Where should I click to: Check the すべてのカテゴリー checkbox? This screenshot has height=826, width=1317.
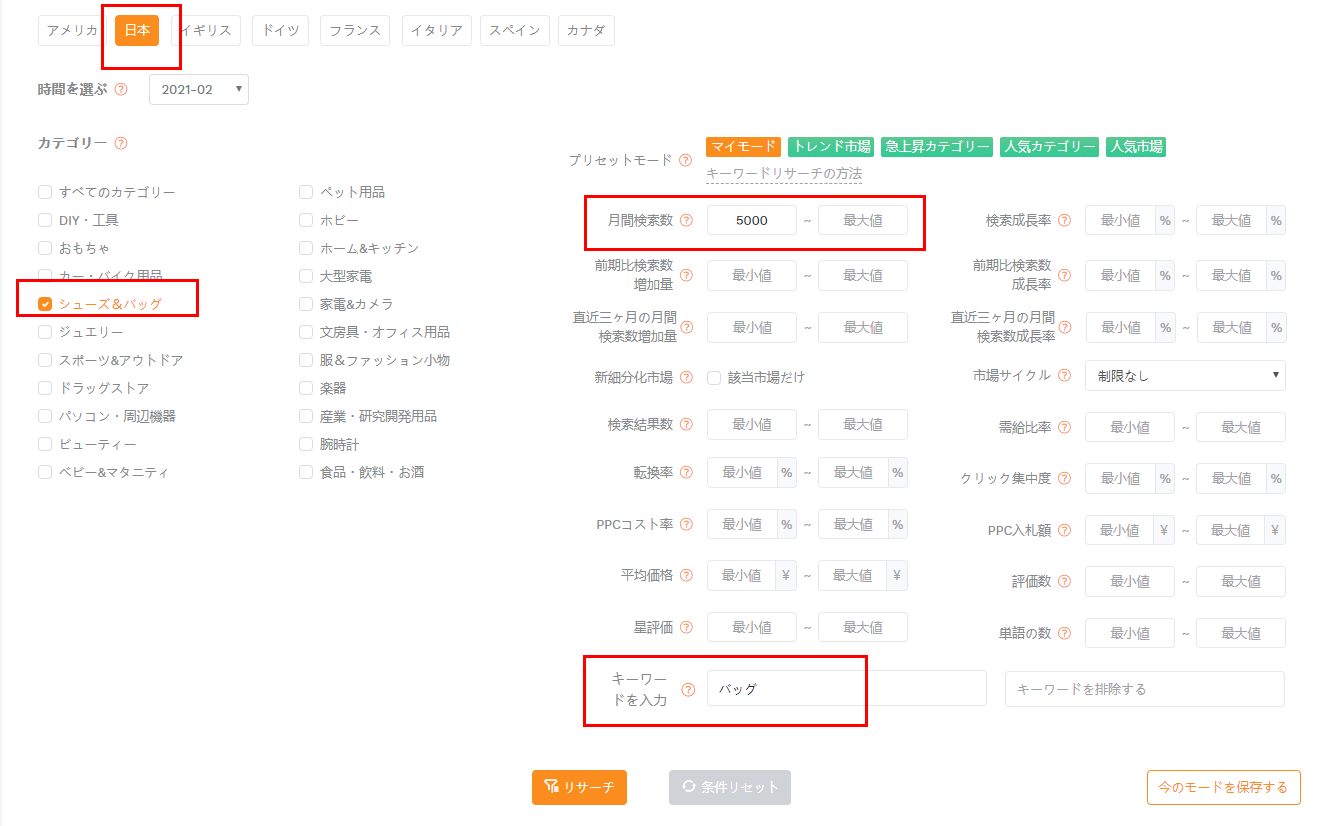(45, 192)
